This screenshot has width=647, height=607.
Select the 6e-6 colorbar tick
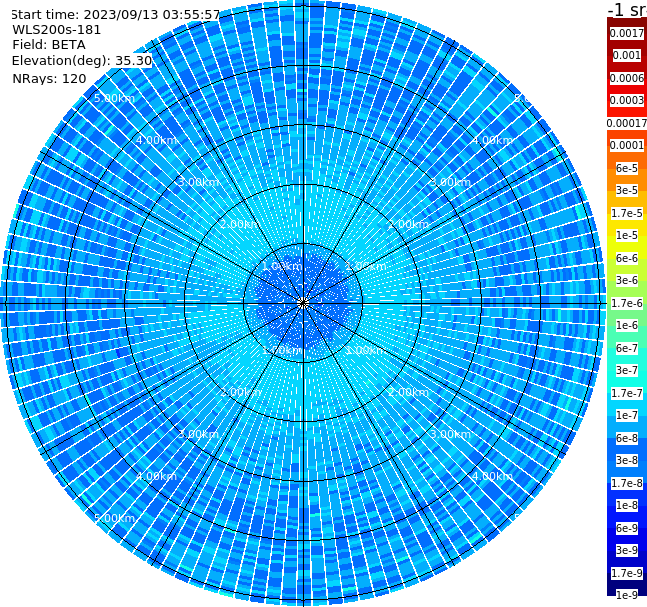click(x=627, y=258)
